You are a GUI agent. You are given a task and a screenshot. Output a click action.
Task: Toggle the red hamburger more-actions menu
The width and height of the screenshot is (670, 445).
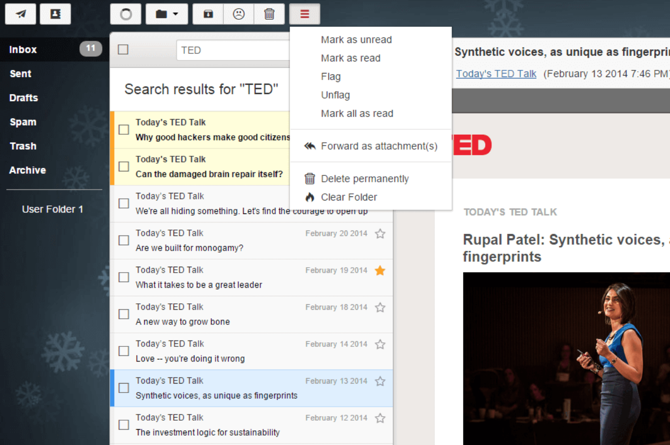click(x=305, y=14)
